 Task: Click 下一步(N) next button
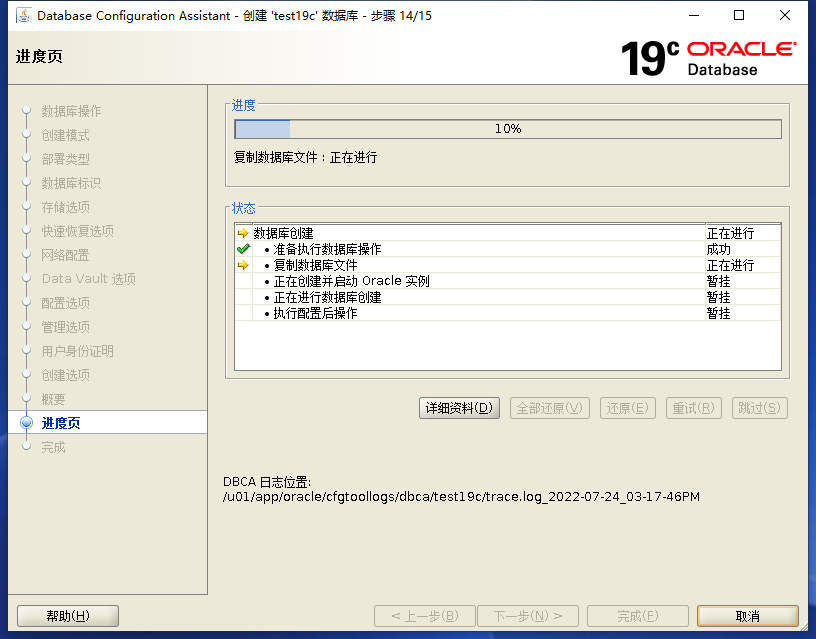click(528, 616)
